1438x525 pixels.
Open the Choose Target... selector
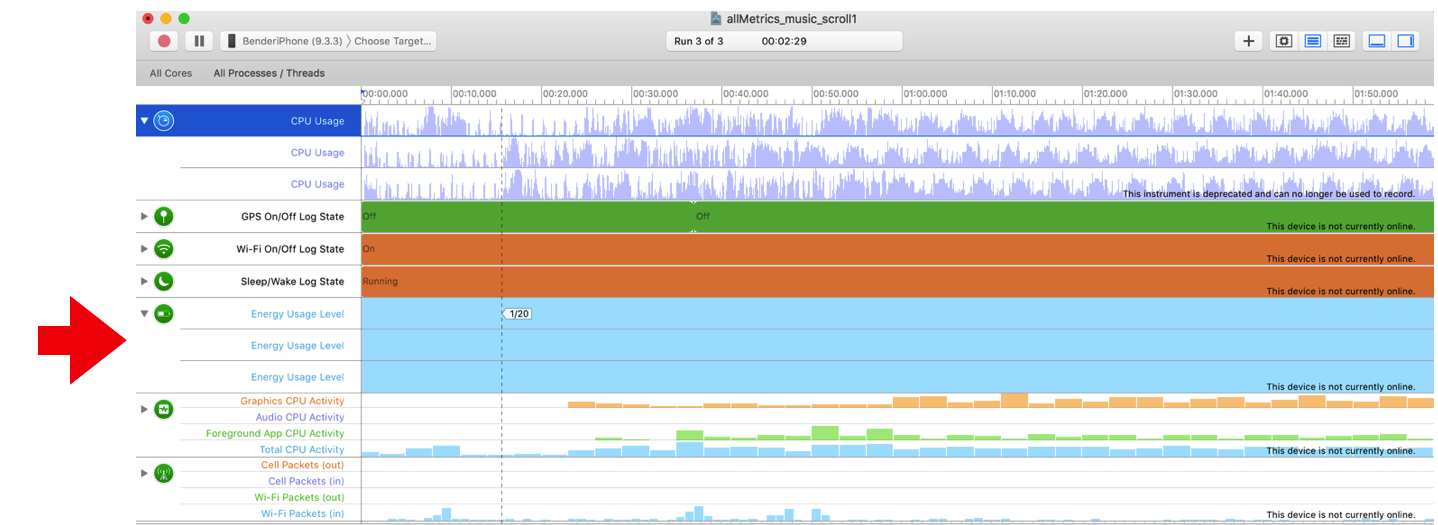(392, 41)
